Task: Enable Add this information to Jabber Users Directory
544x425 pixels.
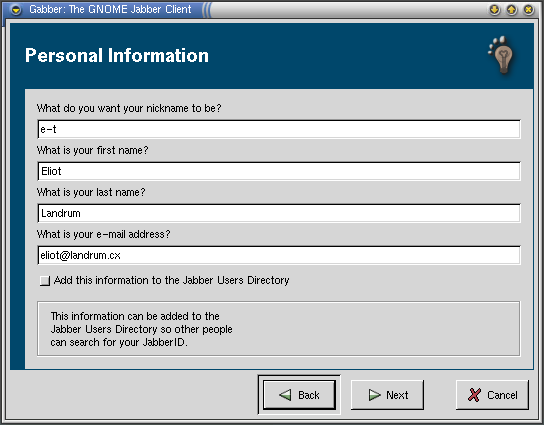Action: (x=45, y=280)
